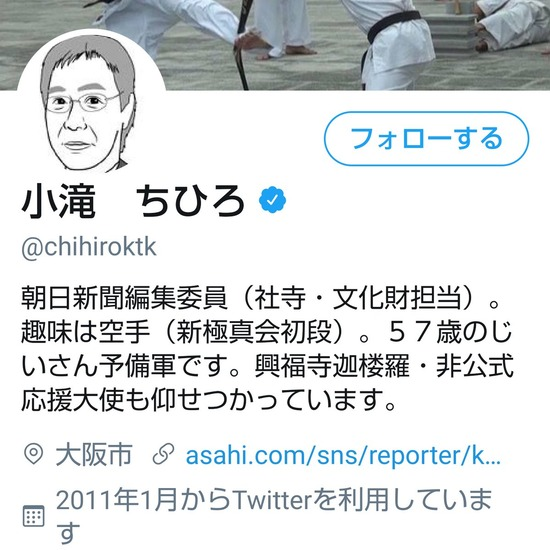The height and width of the screenshot is (550, 550).
Task: Click the blue verified badge icon
Action: pyautogui.click(x=272, y=200)
